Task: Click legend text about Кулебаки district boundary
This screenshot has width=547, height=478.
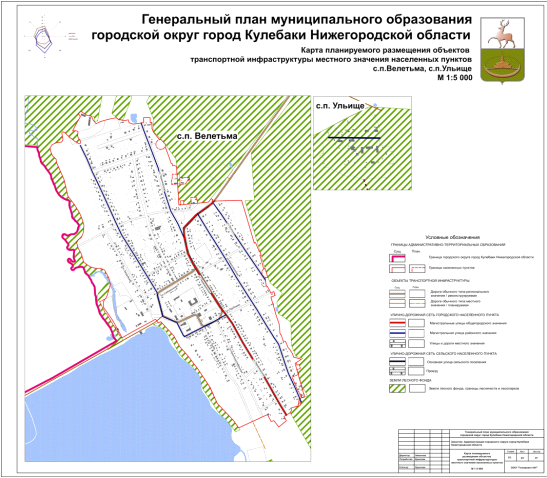Action: [x=481, y=257]
